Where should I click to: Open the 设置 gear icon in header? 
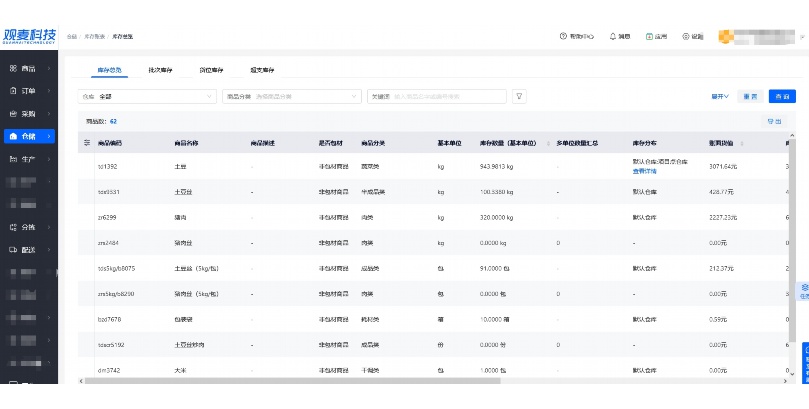[x=686, y=36]
